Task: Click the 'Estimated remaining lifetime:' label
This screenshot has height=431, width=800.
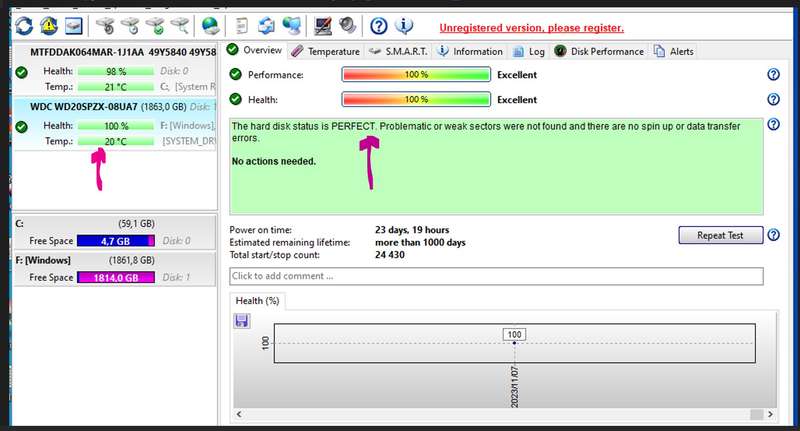Action: coord(290,242)
